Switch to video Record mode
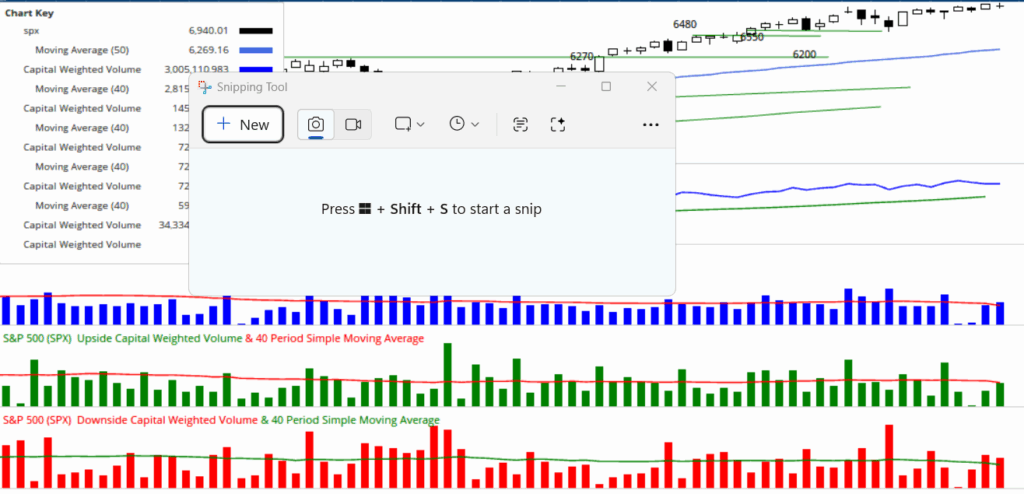This screenshot has width=1024, height=494. 353,124
